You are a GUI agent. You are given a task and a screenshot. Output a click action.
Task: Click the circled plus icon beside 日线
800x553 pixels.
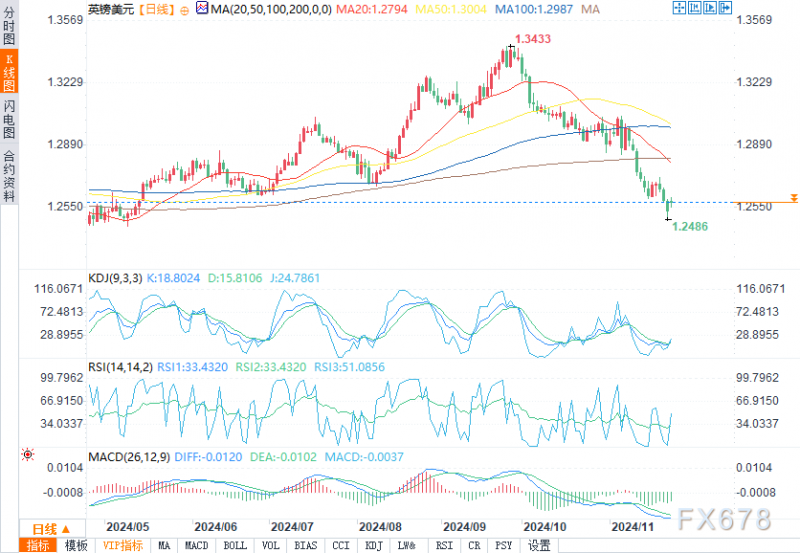(184, 10)
